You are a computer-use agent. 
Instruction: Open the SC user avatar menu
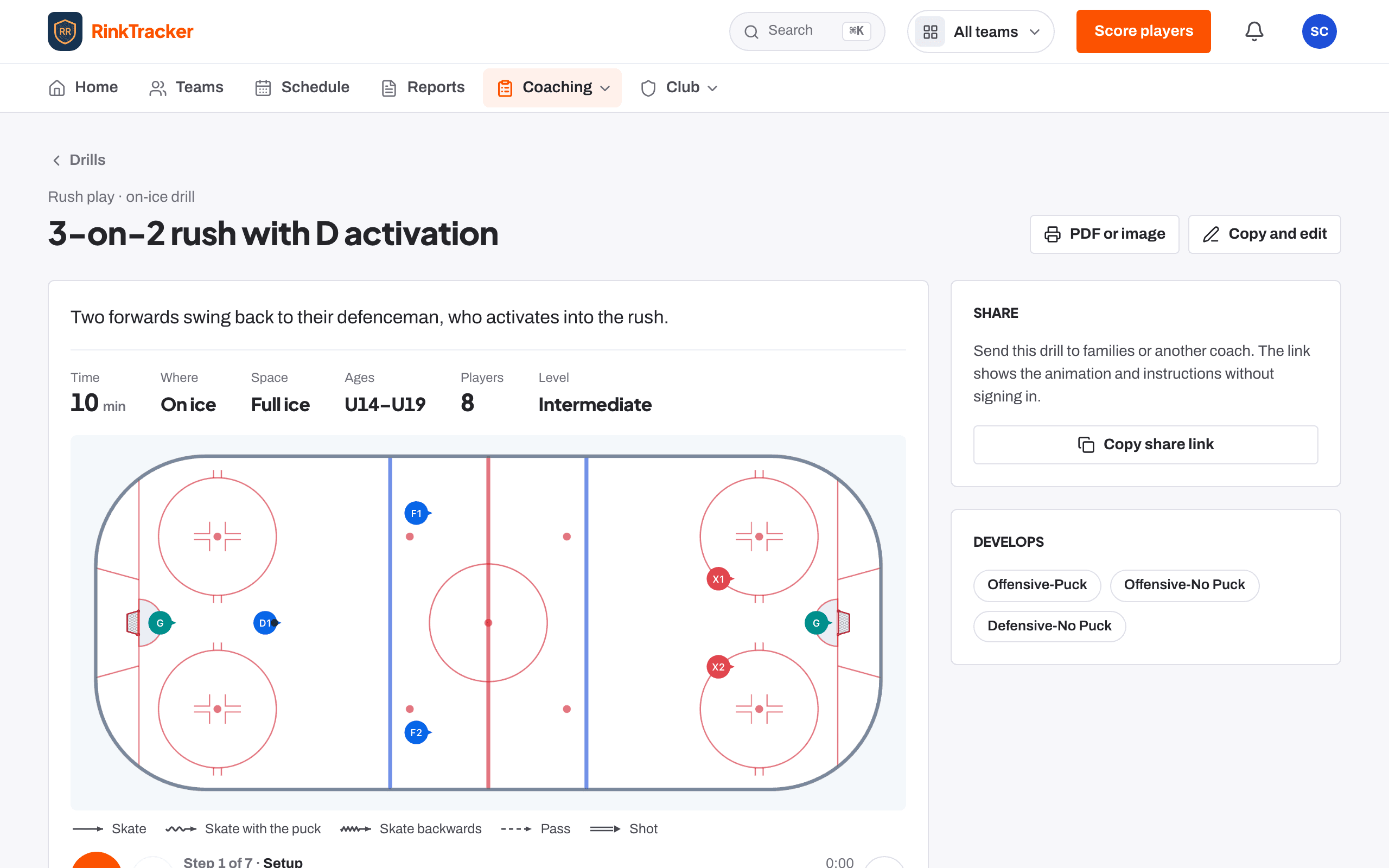click(x=1319, y=31)
